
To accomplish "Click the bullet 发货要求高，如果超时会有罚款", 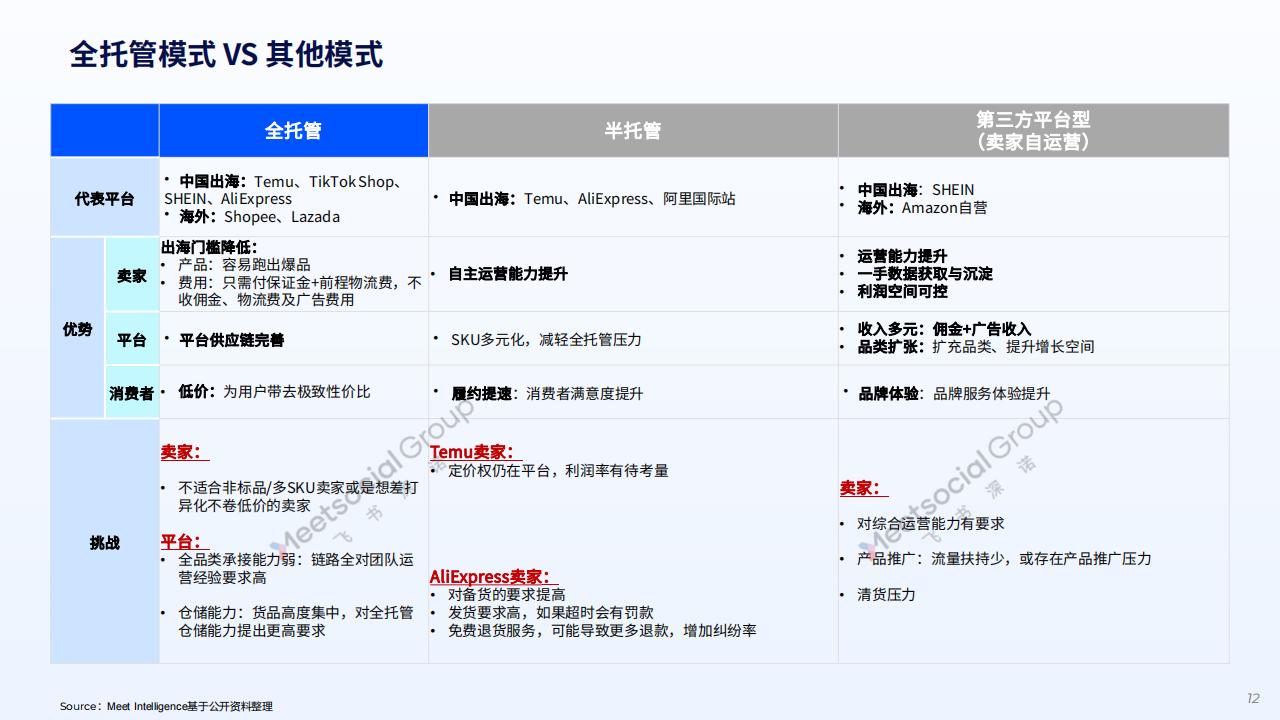I will point(550,613).
